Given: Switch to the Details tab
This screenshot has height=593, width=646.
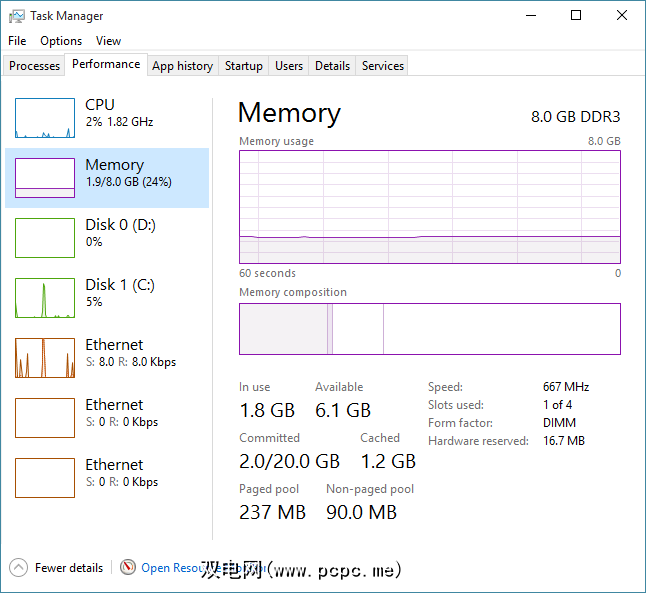Looking at the screenshot, I should coord(332,66).
